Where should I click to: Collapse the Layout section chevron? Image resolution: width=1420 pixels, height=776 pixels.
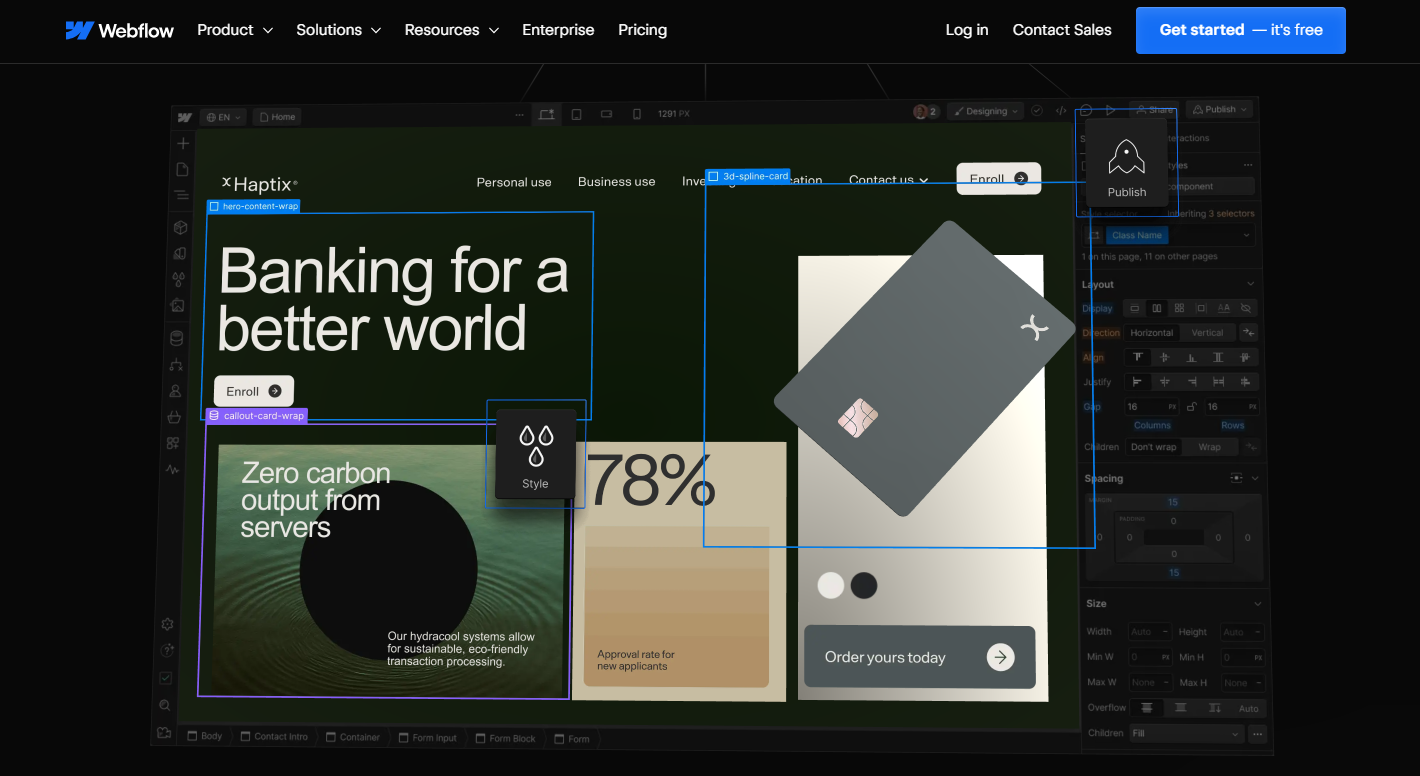(1251, 285)
